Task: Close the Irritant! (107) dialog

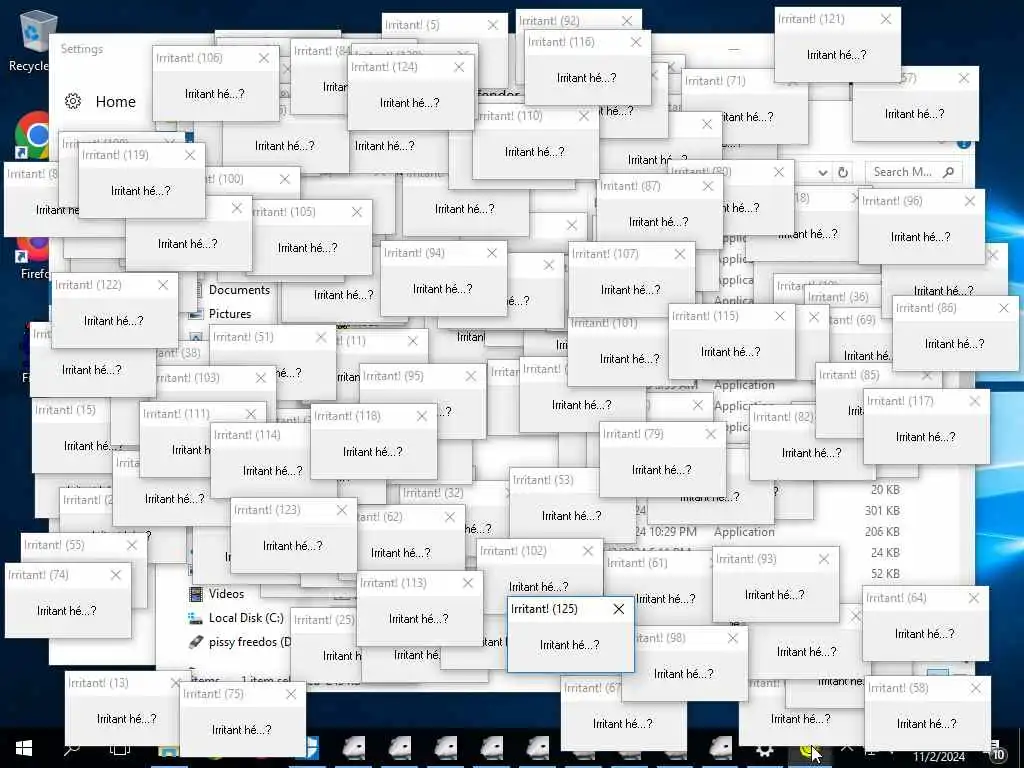Action: pos(680,254)
